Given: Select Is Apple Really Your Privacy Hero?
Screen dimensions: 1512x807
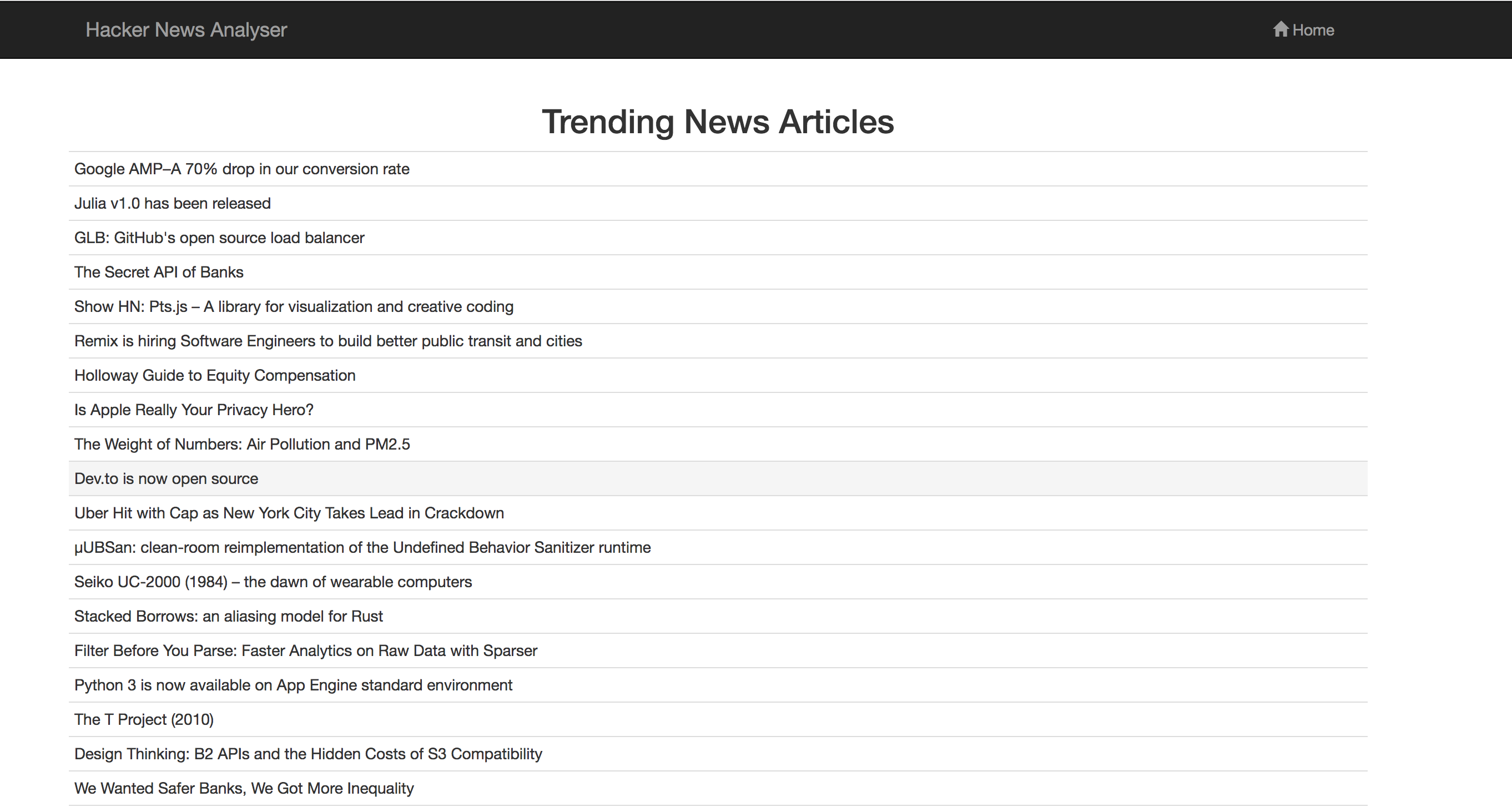Looking at the screenshot, I should point(717,410).
